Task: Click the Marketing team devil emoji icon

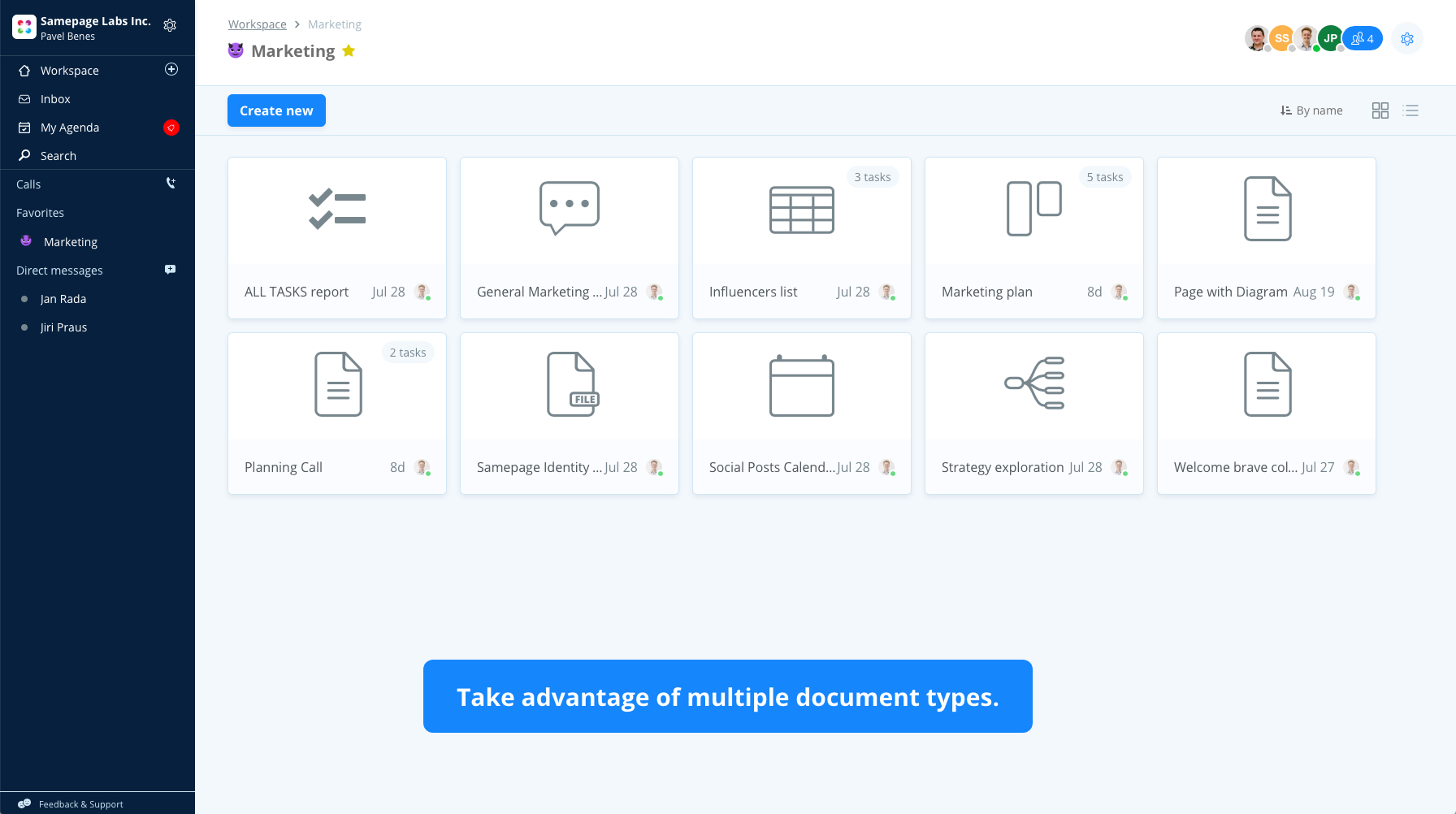Action: pos(236,50)
